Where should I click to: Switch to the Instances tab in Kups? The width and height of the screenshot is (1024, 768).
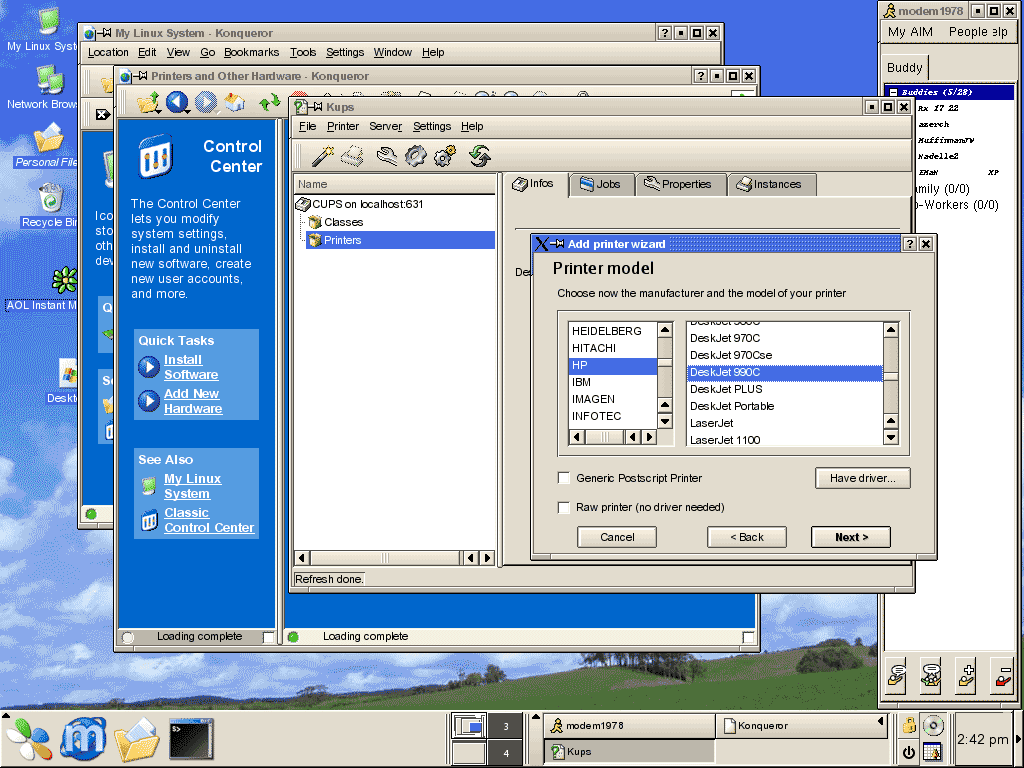coord(771,184)
